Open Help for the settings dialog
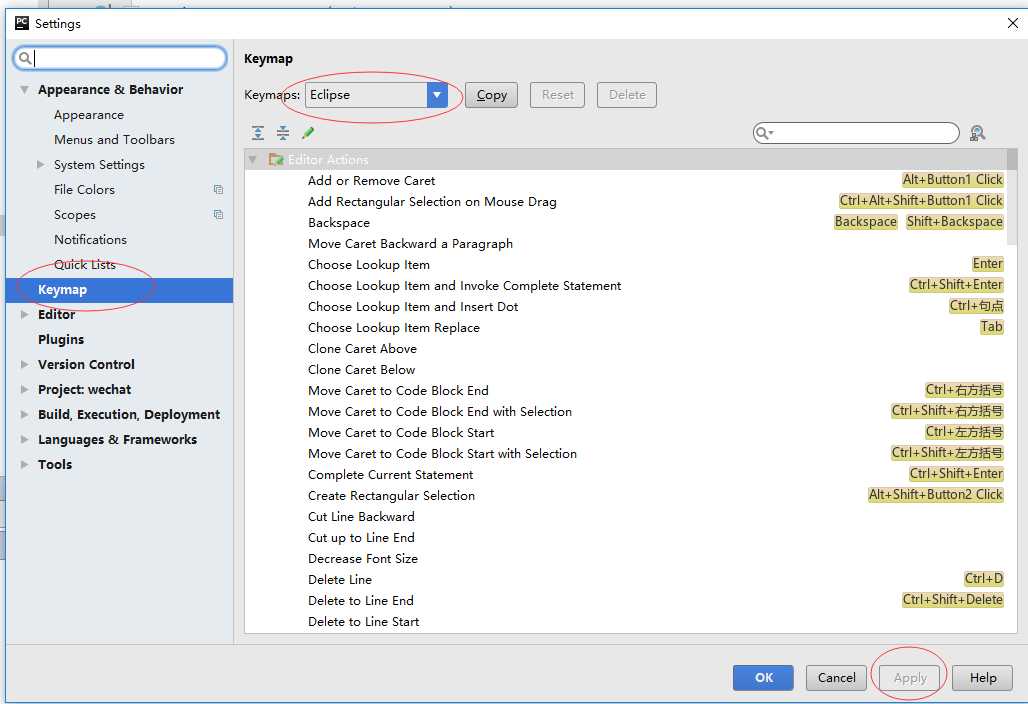Screen dimensions: 1028x704 (x=983, y=678)
